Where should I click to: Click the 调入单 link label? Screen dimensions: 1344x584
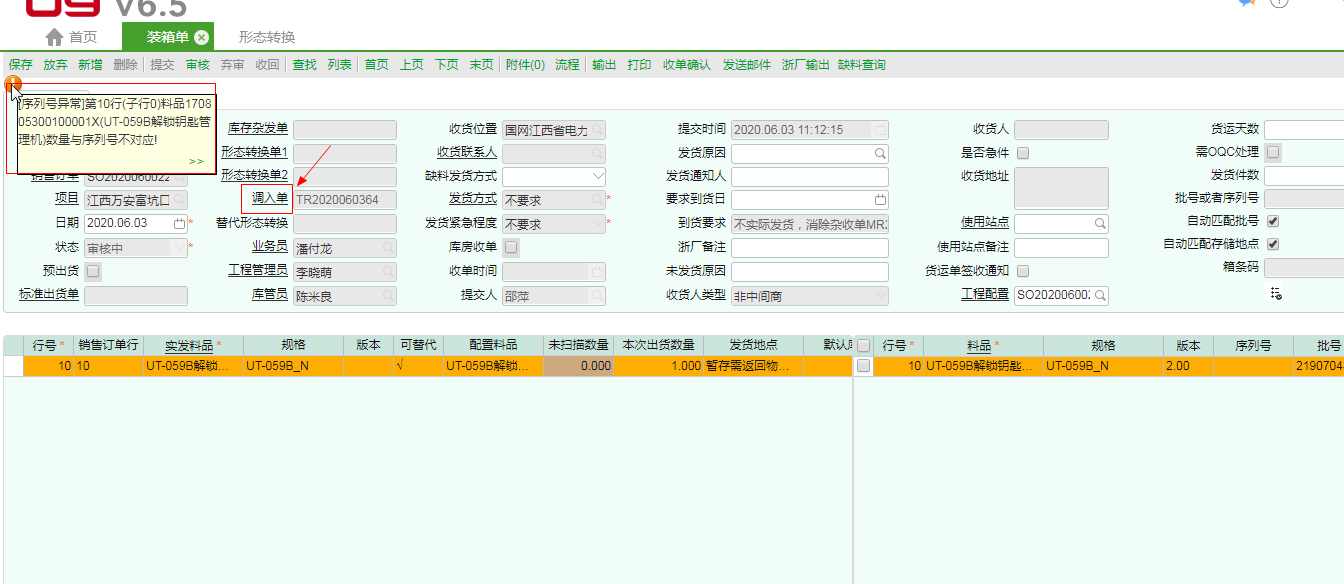(270, 199)
